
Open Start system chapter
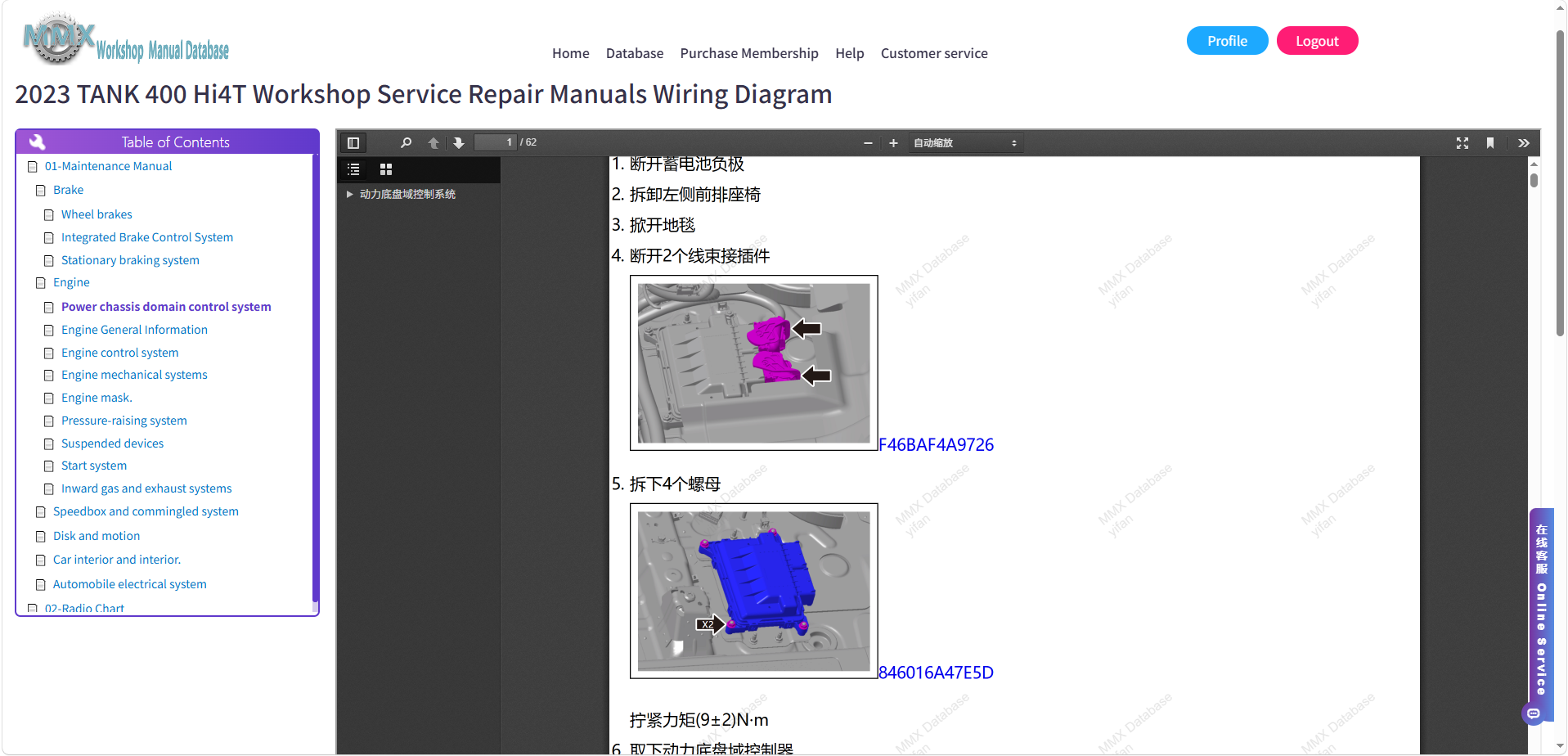[94, 466]
